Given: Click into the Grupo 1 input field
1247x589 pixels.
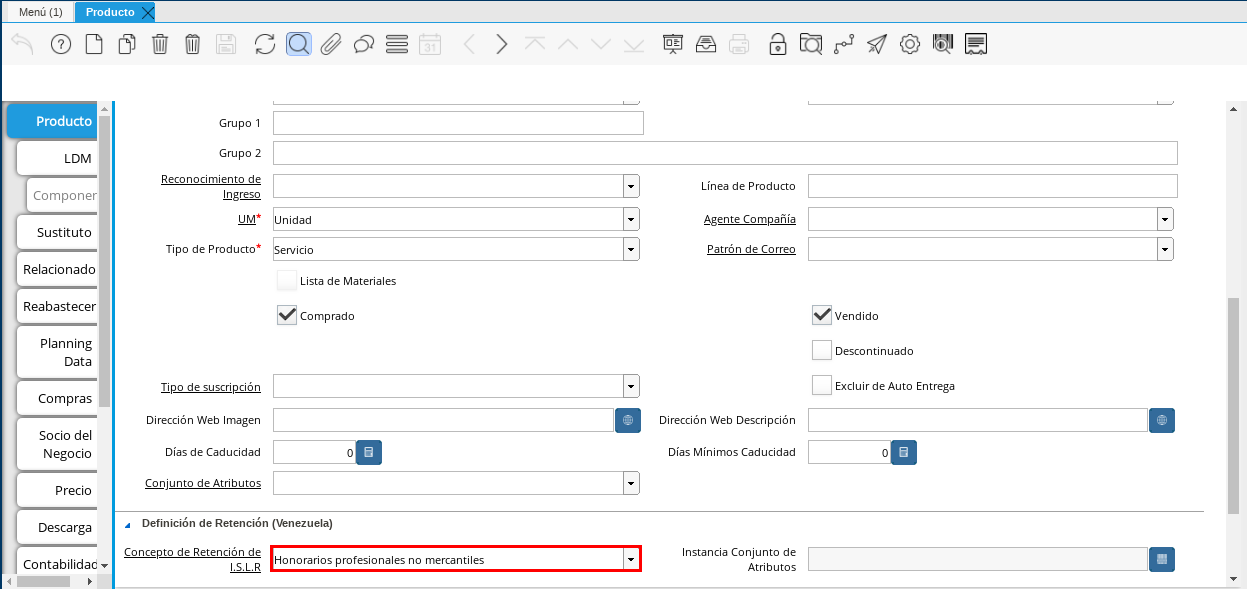Looking at the screenshot, I should (458, 123).
